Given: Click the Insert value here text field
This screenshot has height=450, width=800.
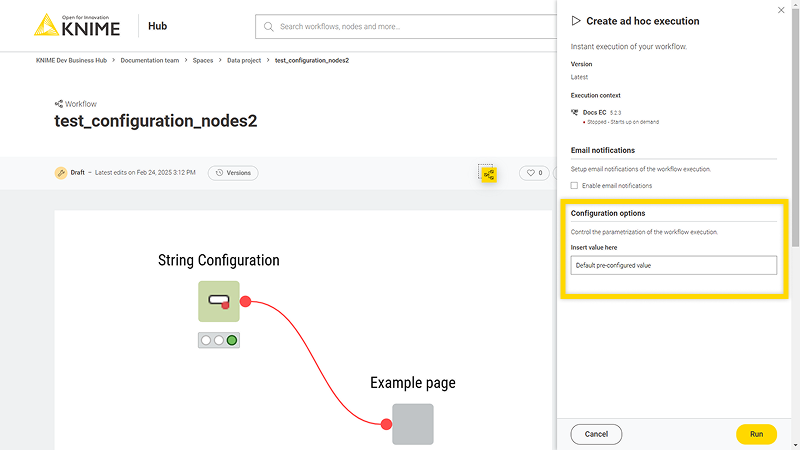Looking at the screenshot, I should 673,265.
